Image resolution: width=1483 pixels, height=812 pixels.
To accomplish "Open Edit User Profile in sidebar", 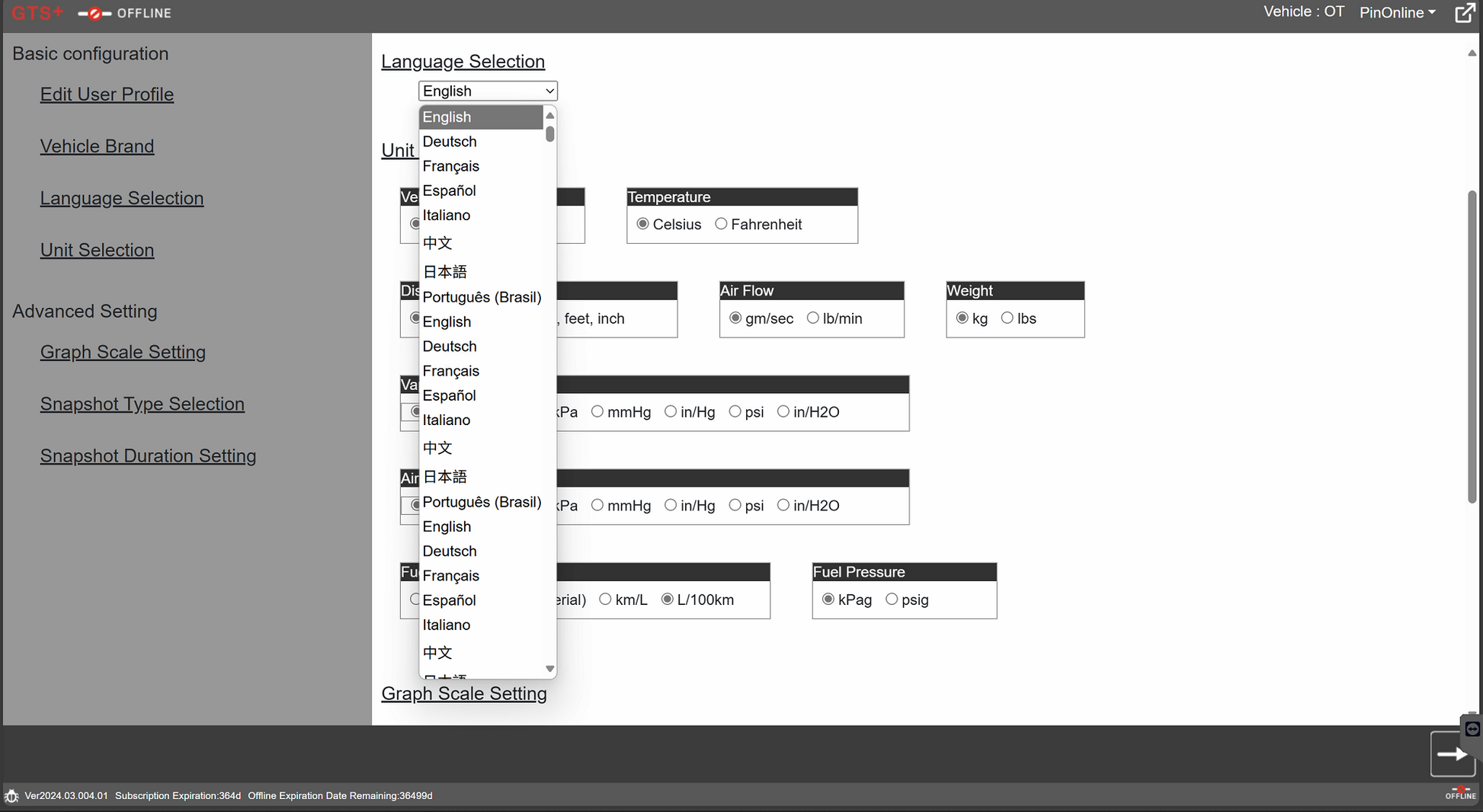I will coord(107,94).
